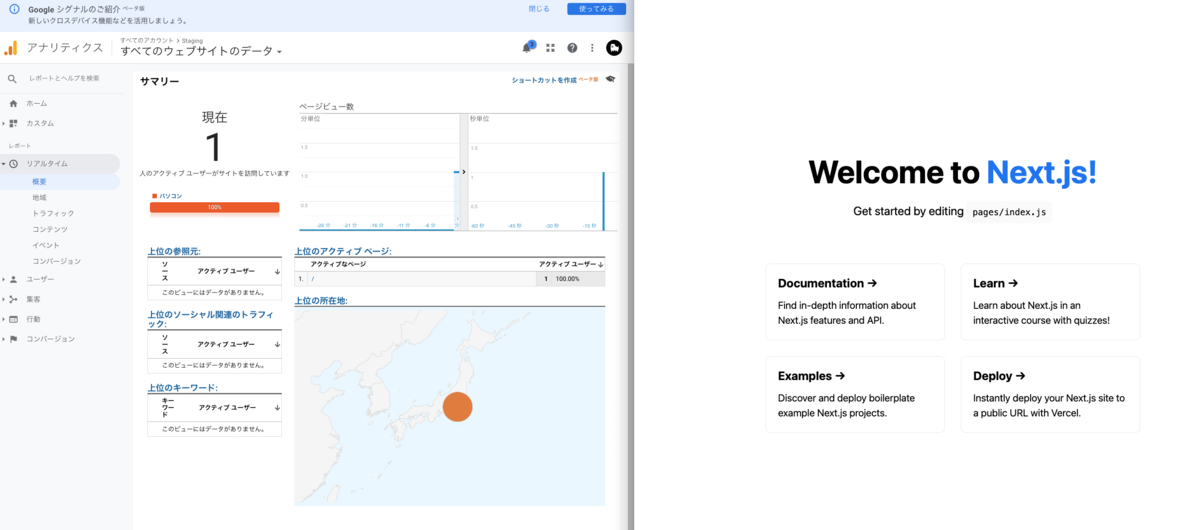This screenshot has width=1200, height=530.
Task: Click the search magnifier icon in sidebar
Action: (13, 78)
